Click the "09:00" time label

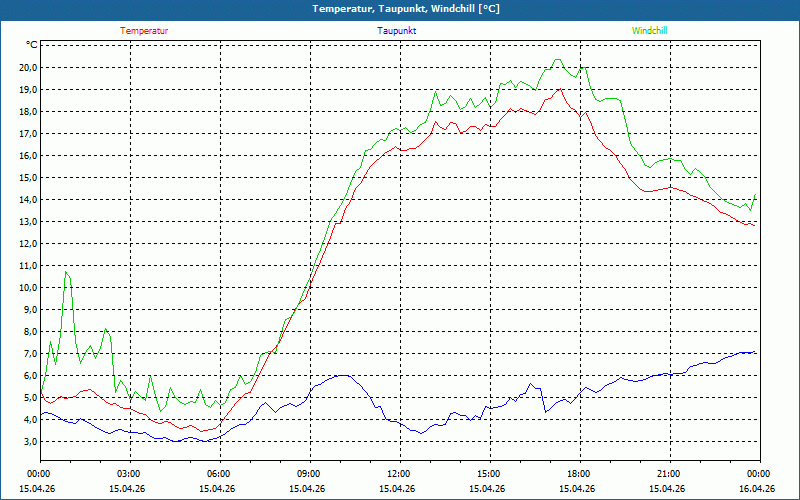pyautogui.click(x=310, y=473)
